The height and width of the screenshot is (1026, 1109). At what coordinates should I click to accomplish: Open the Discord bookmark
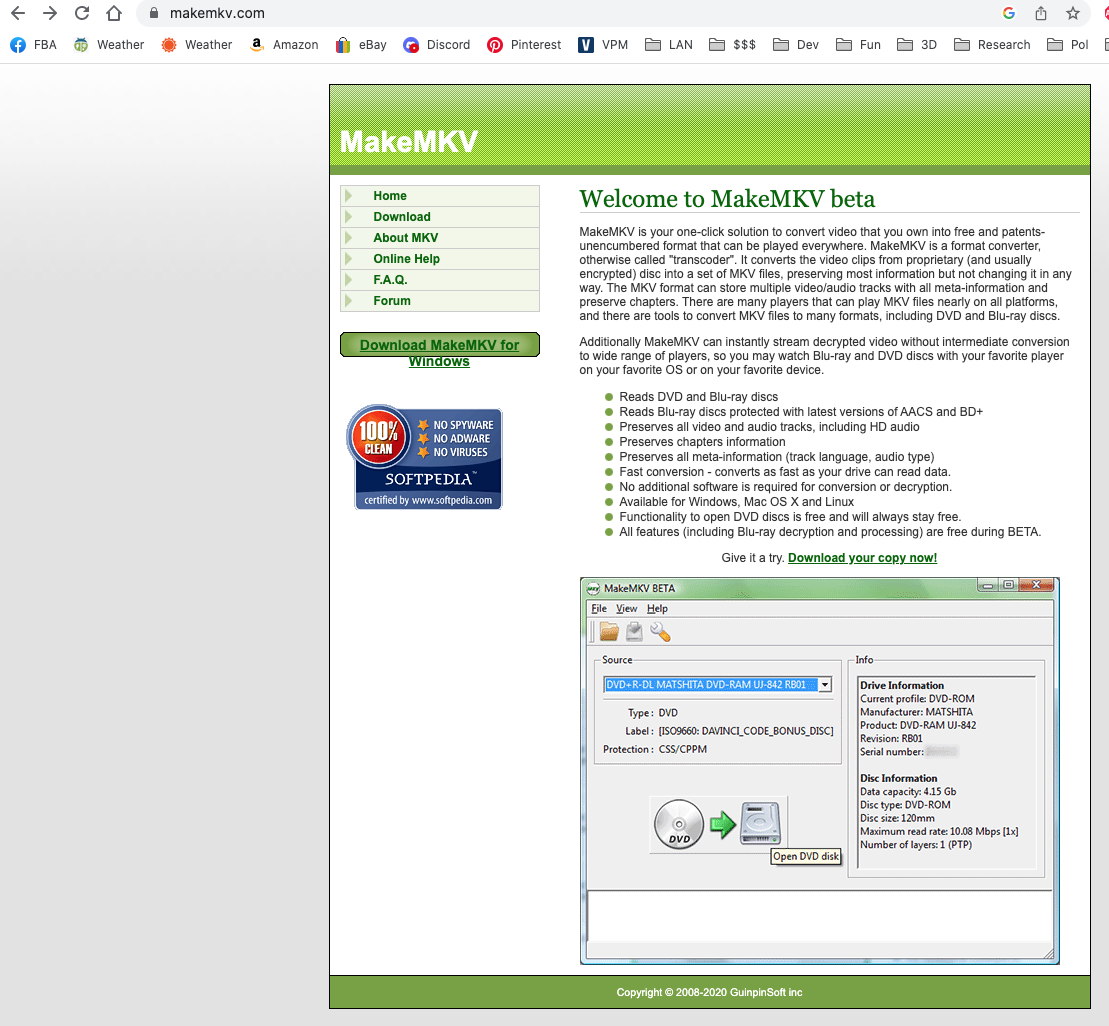point(436,45)
